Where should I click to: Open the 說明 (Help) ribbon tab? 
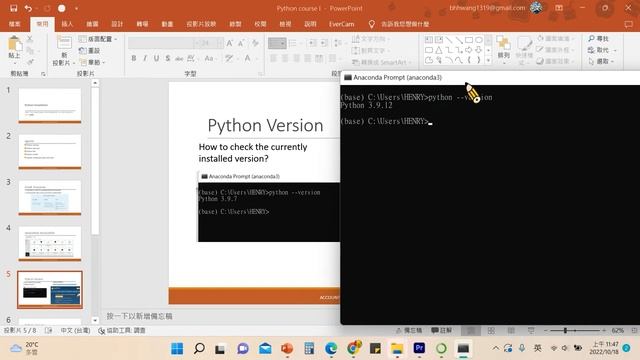310,24
